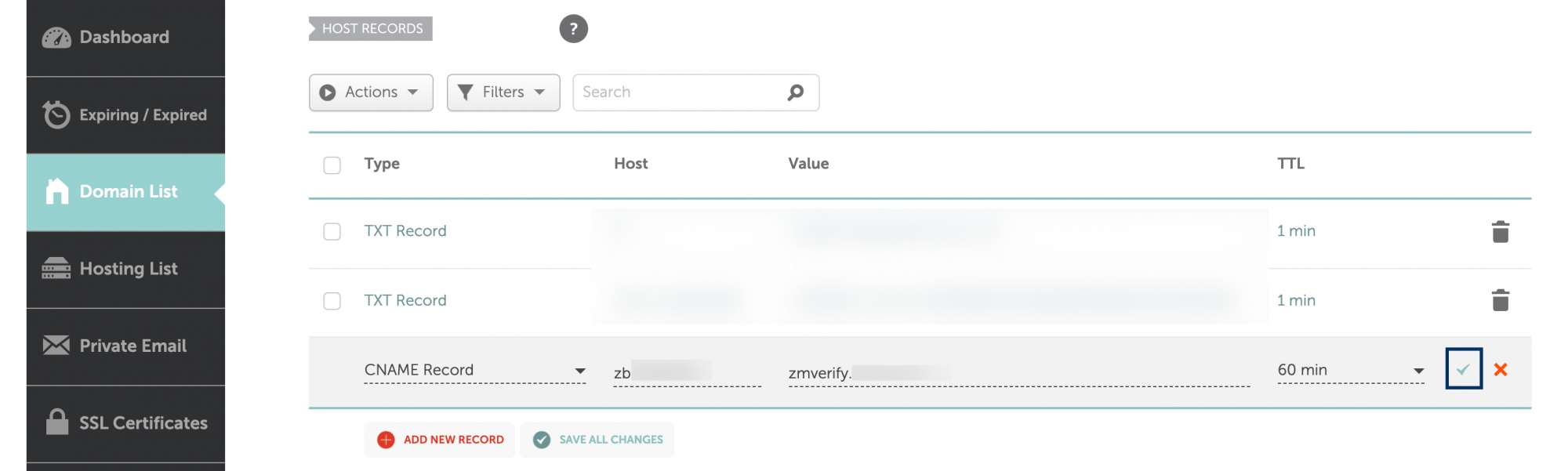The width and height of the screenshot is (1568, 471).
Task: Click the Type column header
Action: tap(382, 164)
